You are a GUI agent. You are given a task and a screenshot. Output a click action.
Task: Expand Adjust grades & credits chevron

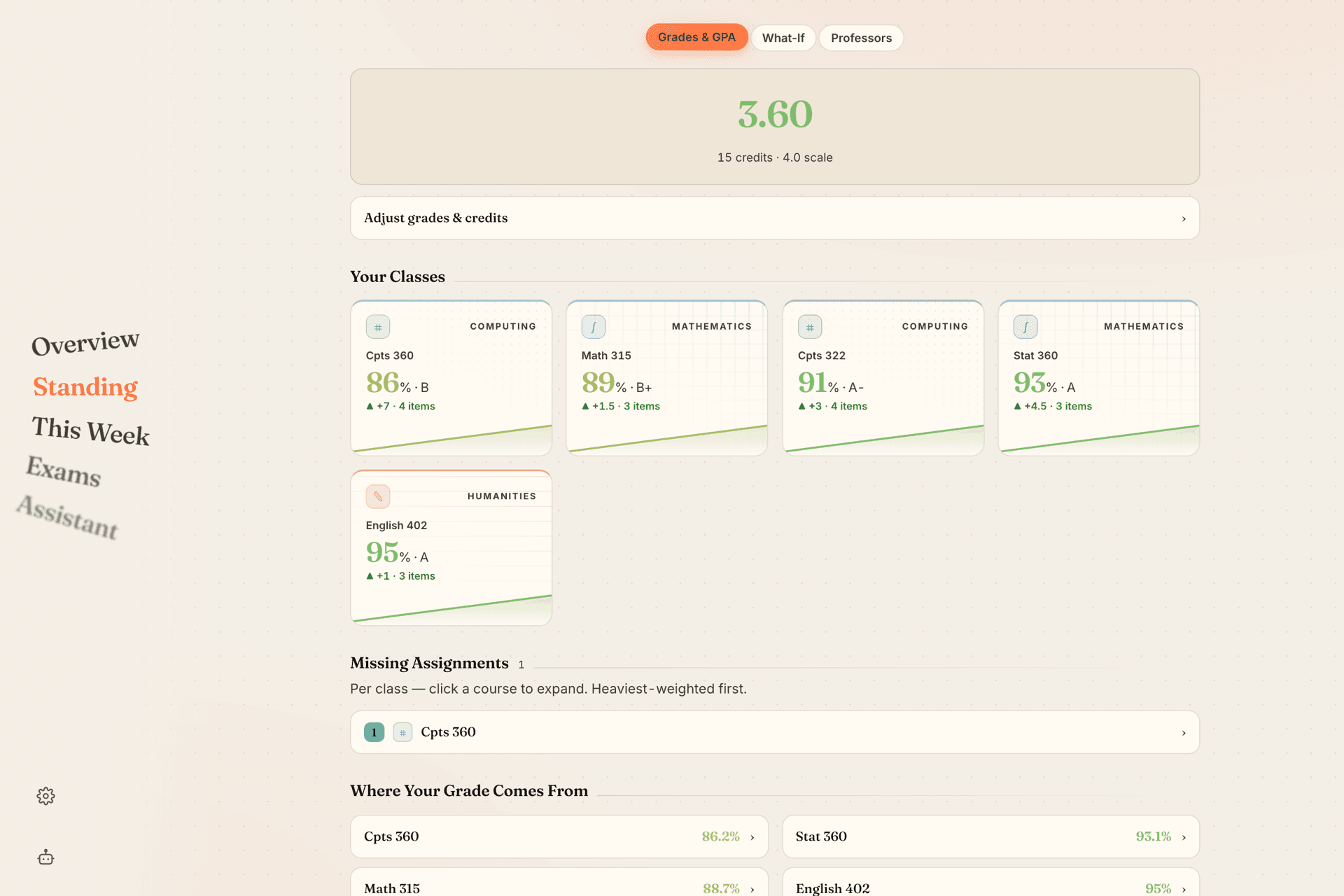(1184, 218)
